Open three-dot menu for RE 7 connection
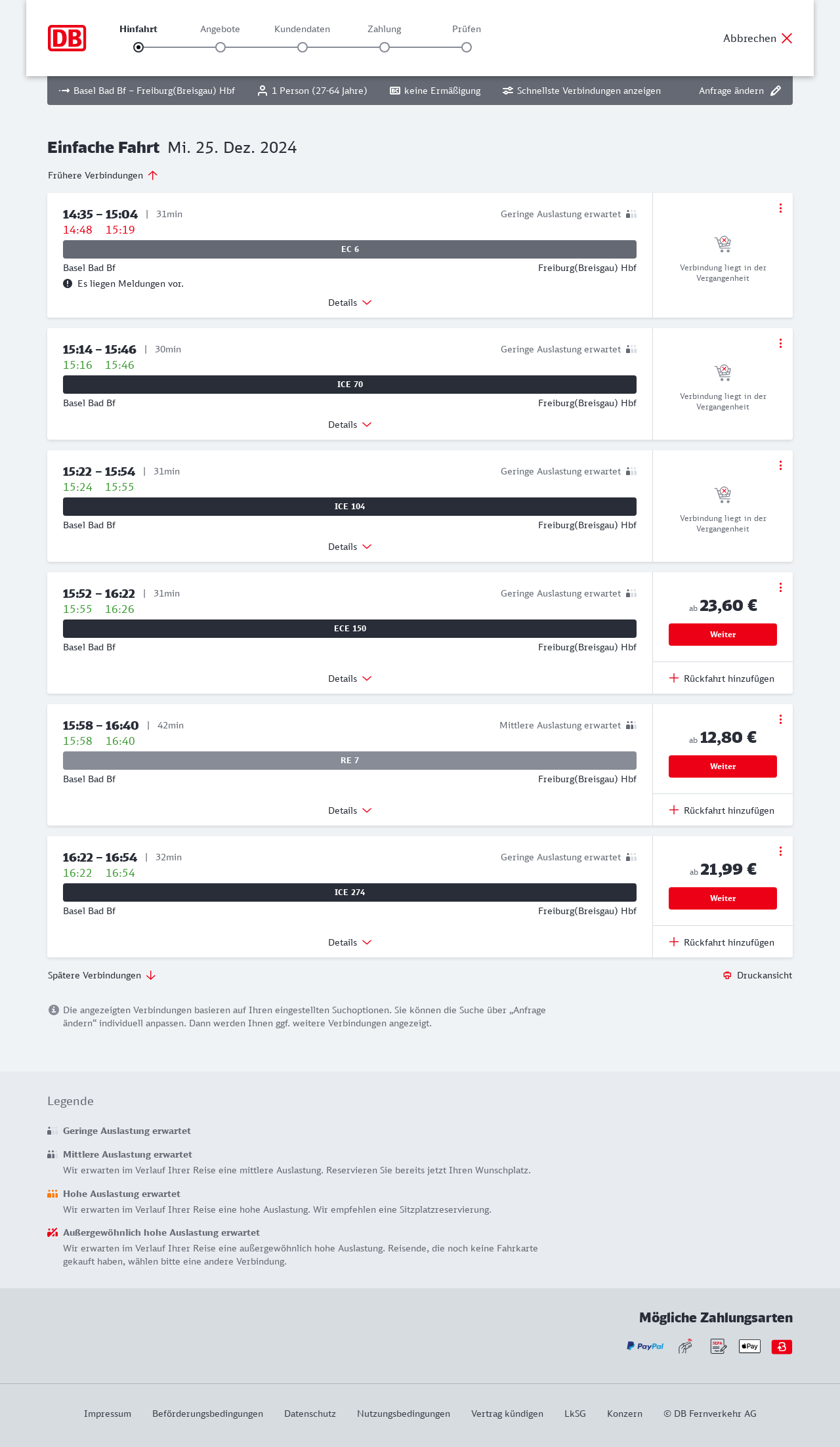The height and width of the screenshot is (1447, 840). coord(780,719)
